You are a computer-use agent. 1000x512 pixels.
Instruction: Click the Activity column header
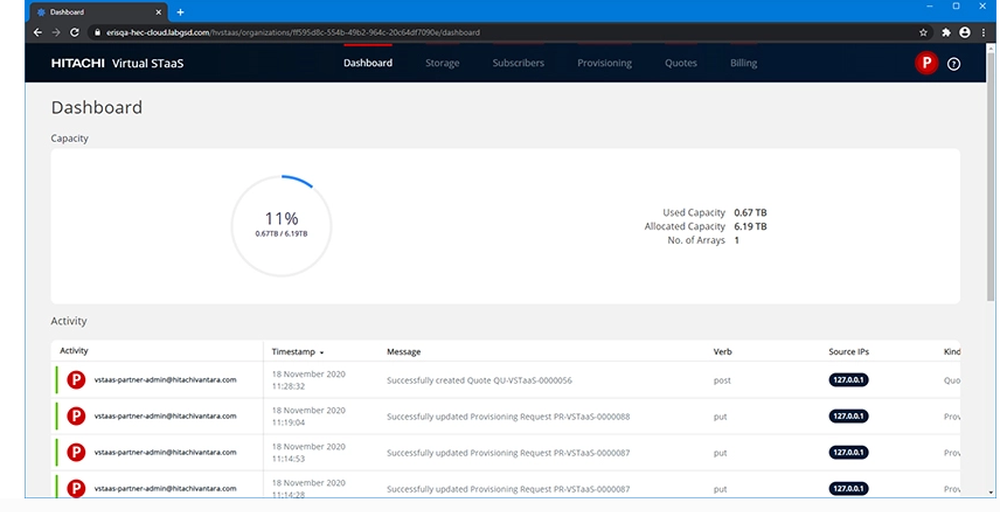(74, 351)
